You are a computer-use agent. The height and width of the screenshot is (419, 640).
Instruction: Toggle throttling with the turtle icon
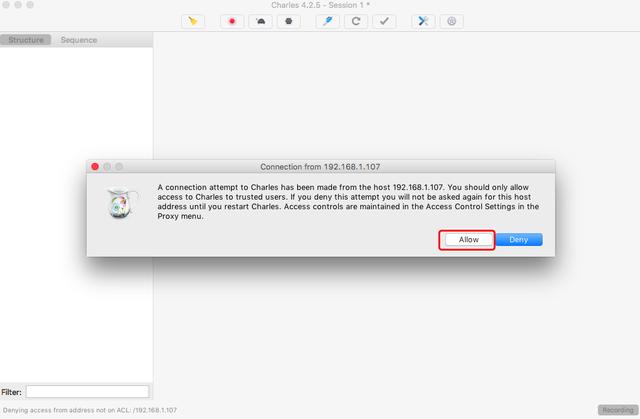pyautogui.click(x=260, y=21)
